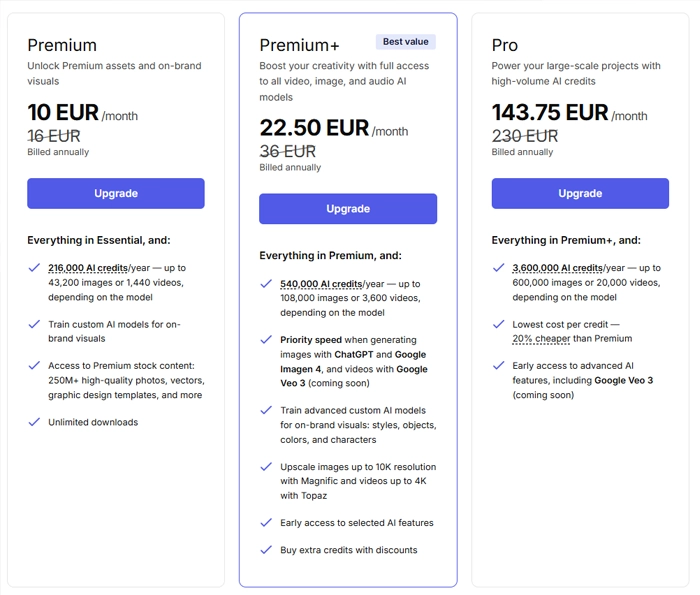Viewport: 700px width, 595px height.
Task: Click the Upgrade button under Pro plan
Action: (x=580, y=193)
